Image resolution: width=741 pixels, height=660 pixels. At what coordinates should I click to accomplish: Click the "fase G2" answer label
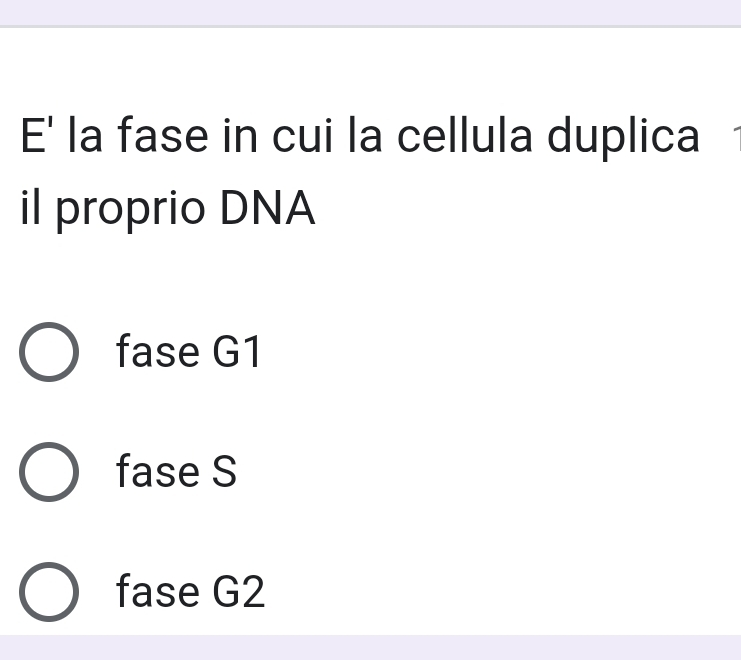pos(190,592)
